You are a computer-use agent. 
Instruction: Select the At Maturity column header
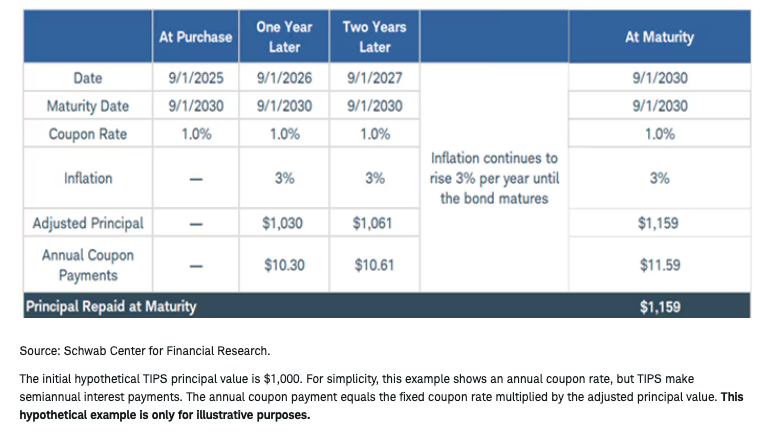(659, 37)
